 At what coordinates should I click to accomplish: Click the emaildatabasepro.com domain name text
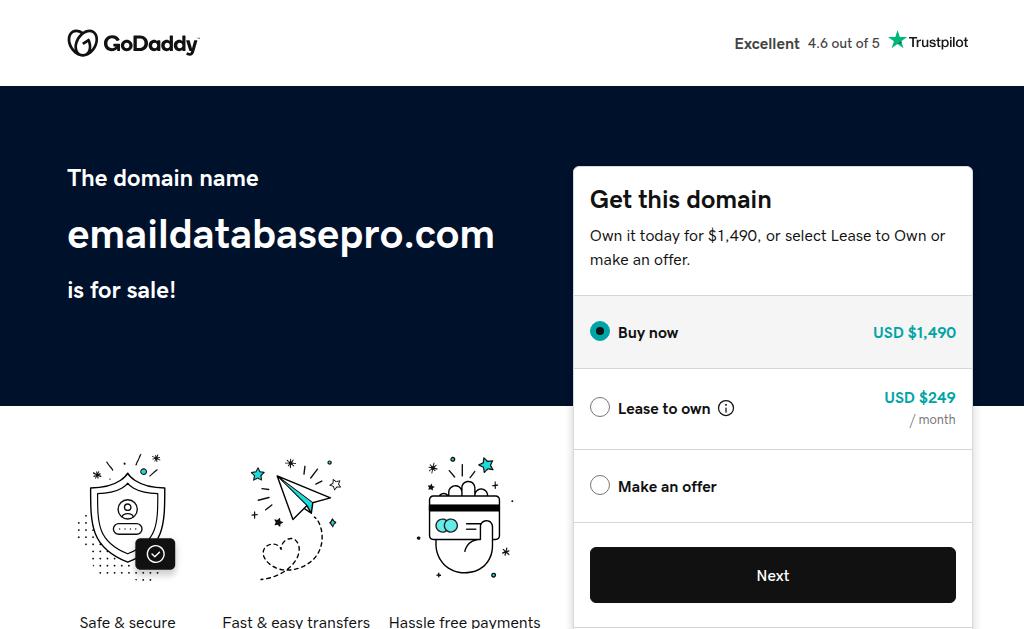281,235
